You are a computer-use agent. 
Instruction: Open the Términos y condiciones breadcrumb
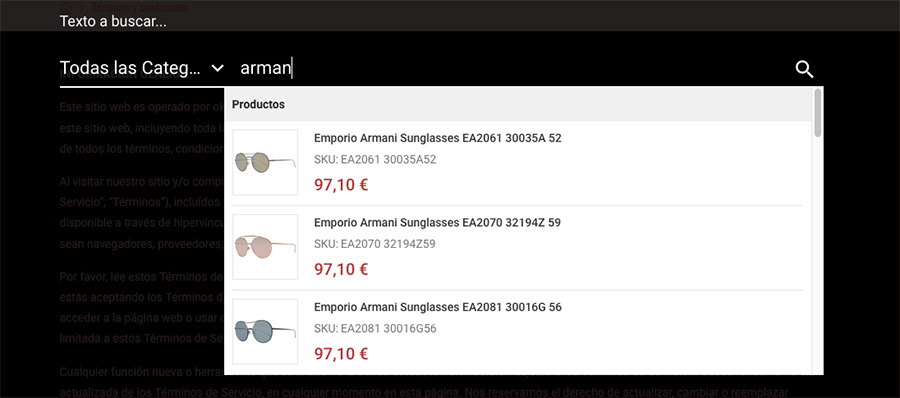point(139,7)
